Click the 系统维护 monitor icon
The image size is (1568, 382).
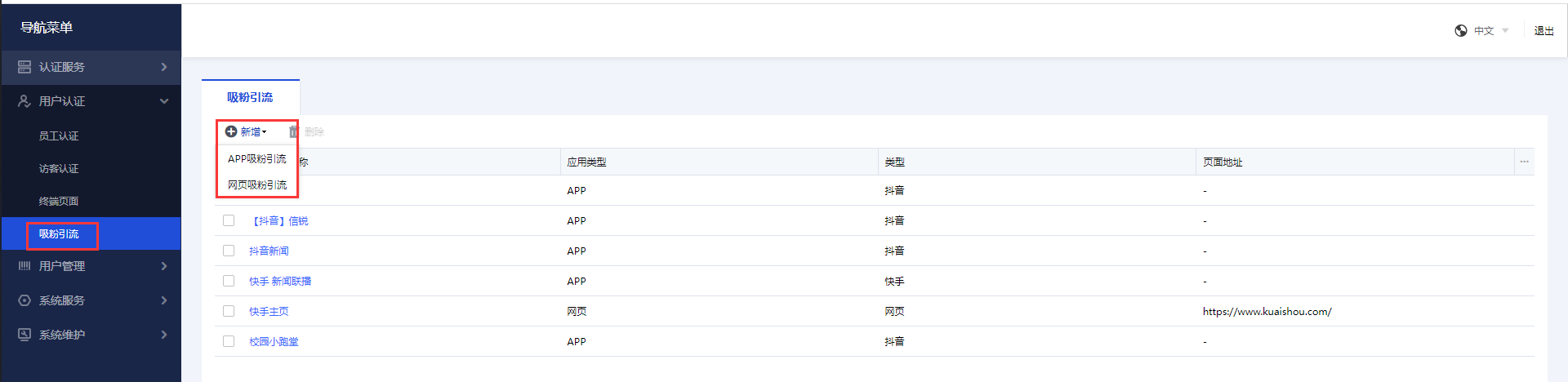[x=24, y=335]
